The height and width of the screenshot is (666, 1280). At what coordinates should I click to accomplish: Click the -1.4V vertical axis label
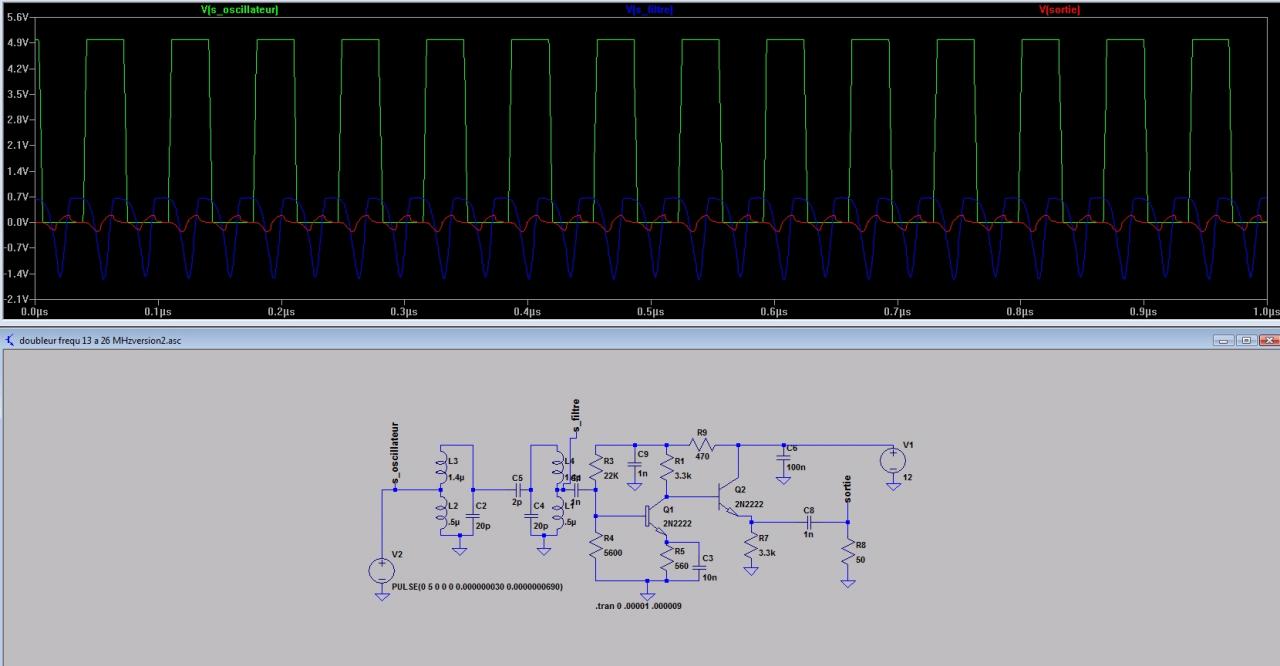click(x=17, y=273)
